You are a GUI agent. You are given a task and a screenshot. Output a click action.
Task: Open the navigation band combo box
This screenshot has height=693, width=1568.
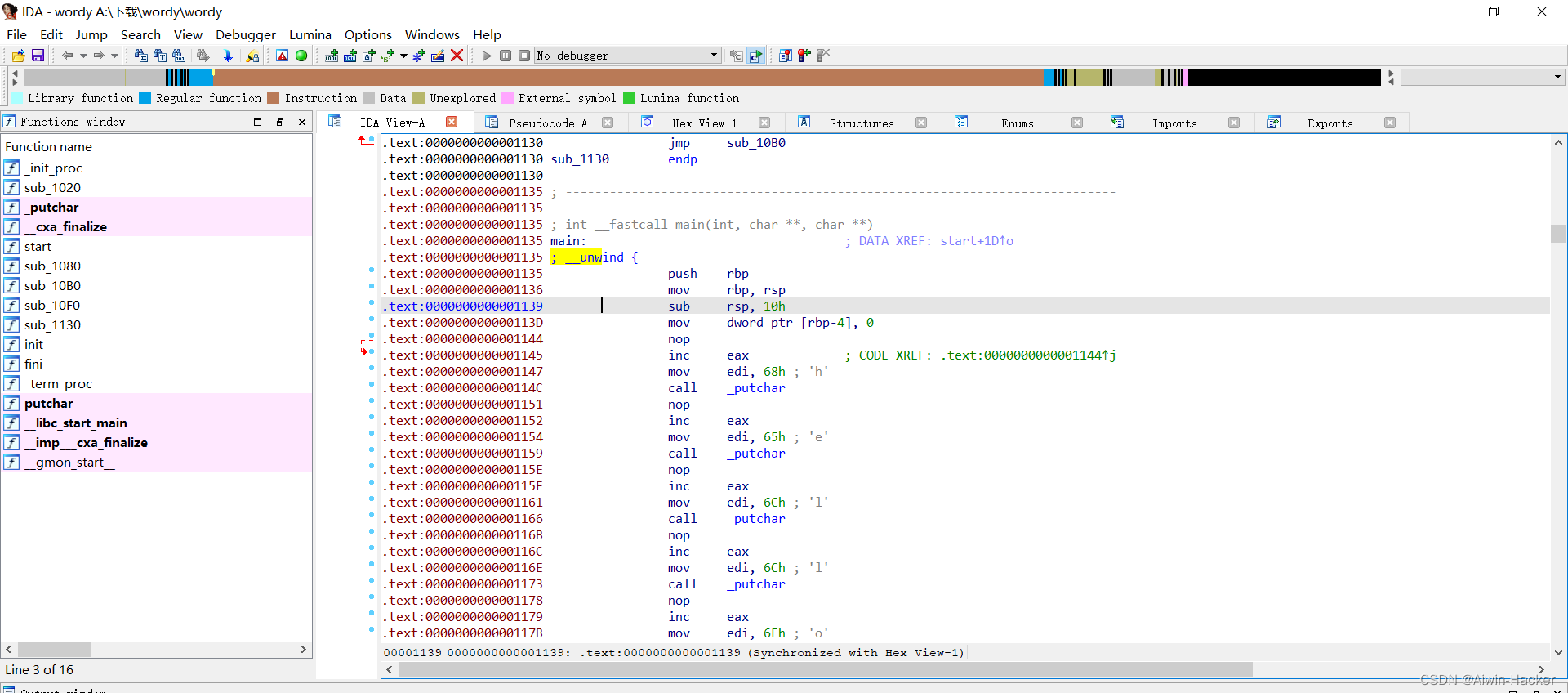(x=1482, y=77)
